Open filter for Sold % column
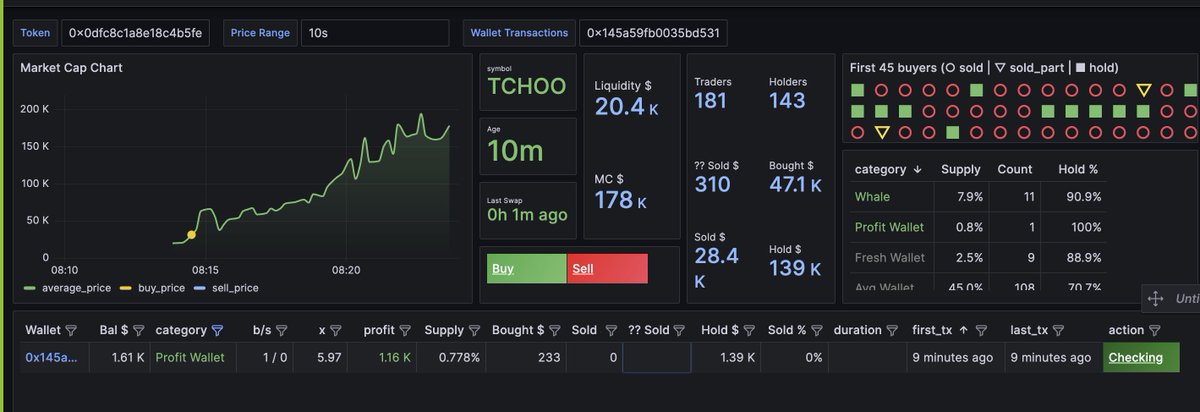The width and height of the screenshot is (1200, 412). coord(818,330)
